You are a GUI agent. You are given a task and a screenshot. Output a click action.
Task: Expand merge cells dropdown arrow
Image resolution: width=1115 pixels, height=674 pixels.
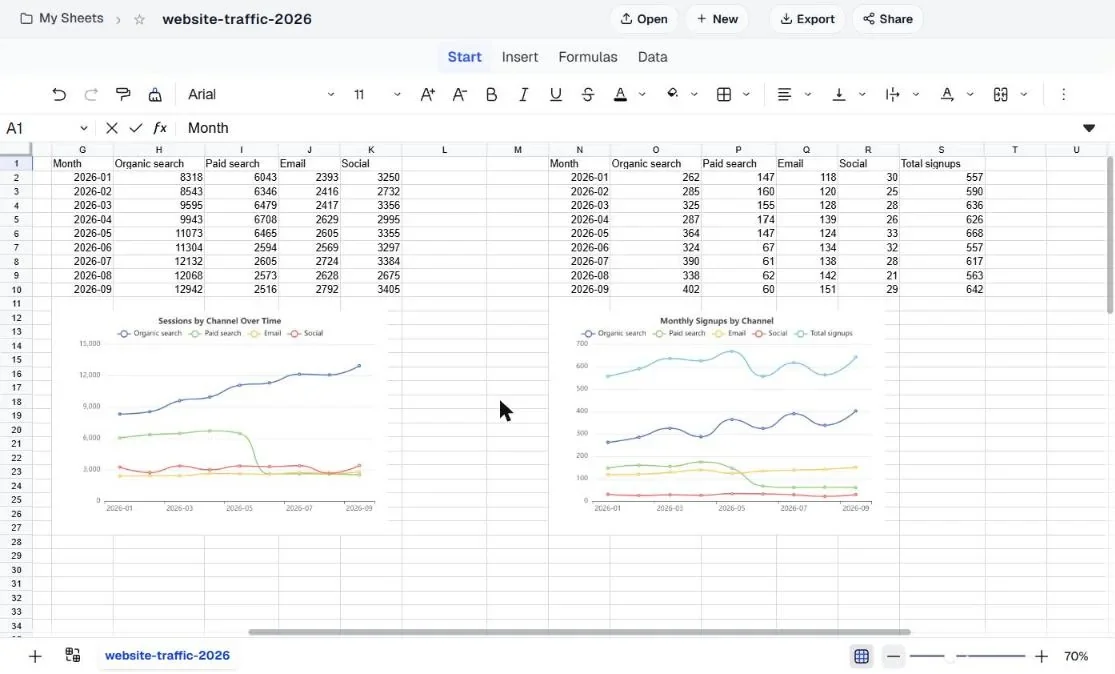tap(1024, 95)
